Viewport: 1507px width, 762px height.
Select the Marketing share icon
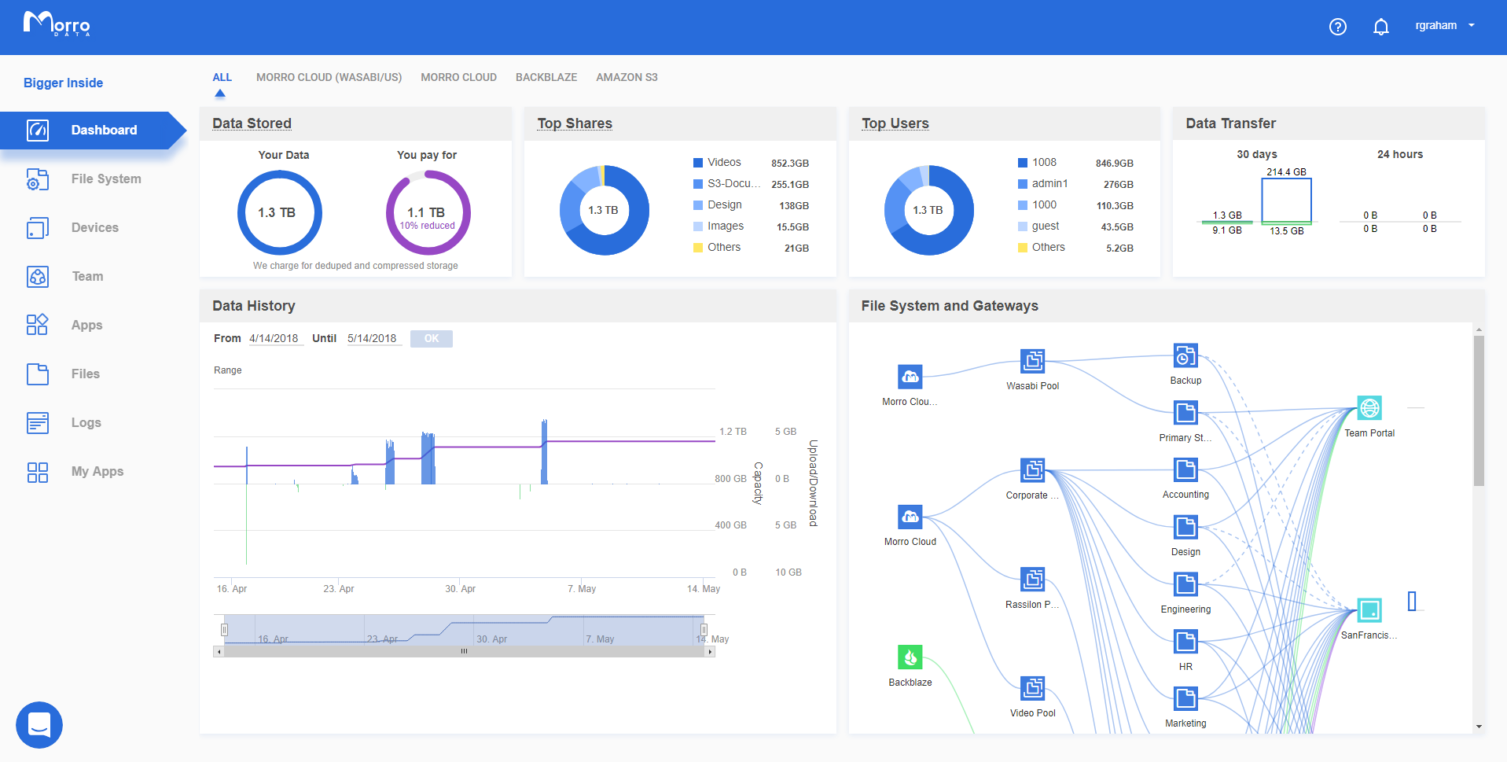pyautogui.click(x=1185, y=697)
